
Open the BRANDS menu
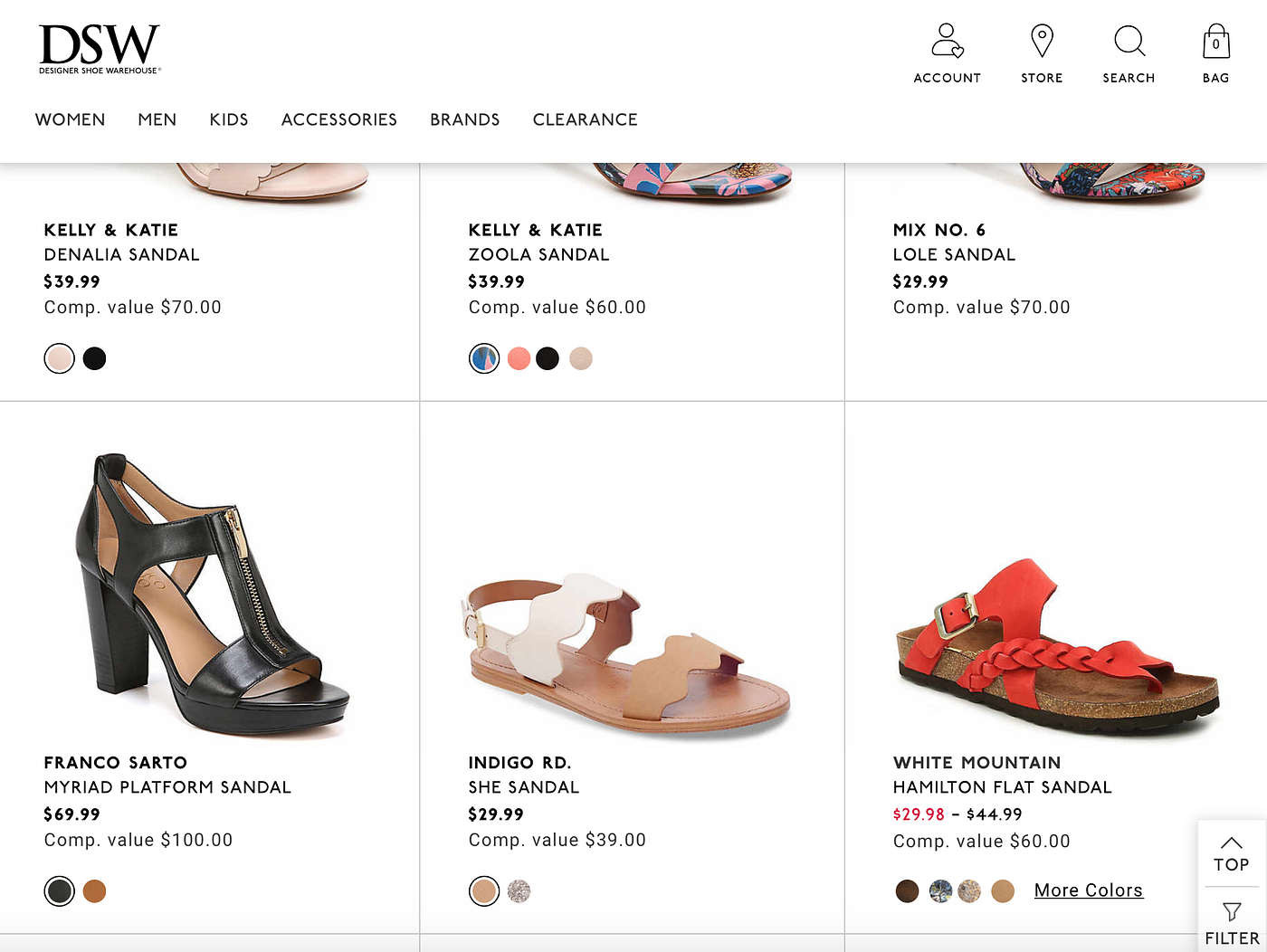point(464,119)
